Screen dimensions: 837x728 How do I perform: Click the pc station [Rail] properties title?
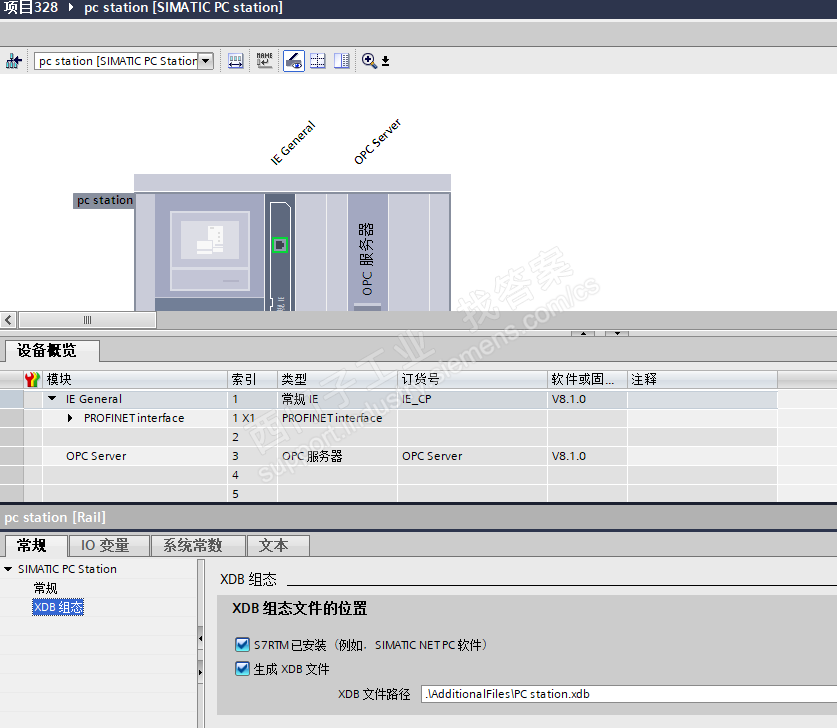[55, 517]
